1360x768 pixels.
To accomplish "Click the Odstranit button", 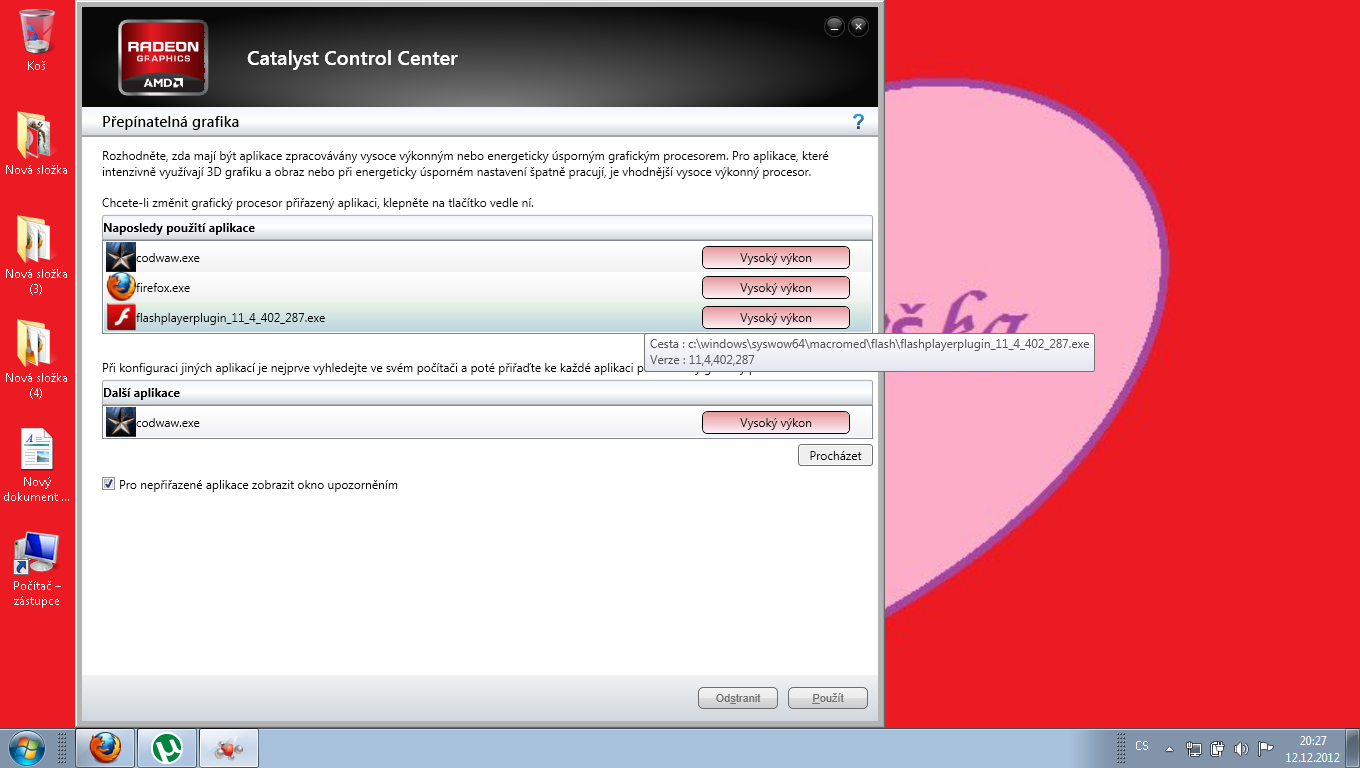I will pyautogui.click(x=738, y=698).
